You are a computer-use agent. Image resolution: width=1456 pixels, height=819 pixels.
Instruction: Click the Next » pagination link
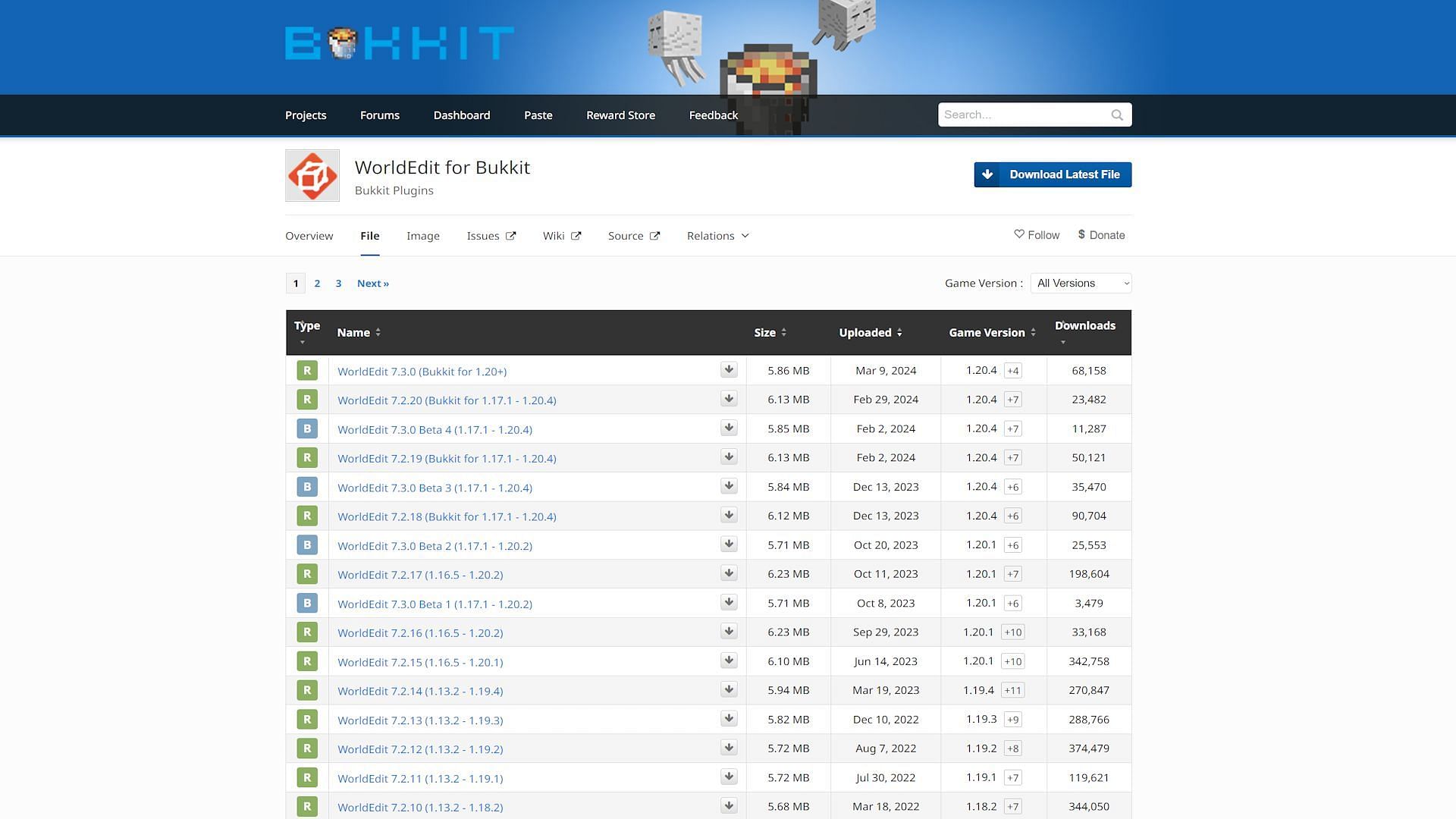373,284
